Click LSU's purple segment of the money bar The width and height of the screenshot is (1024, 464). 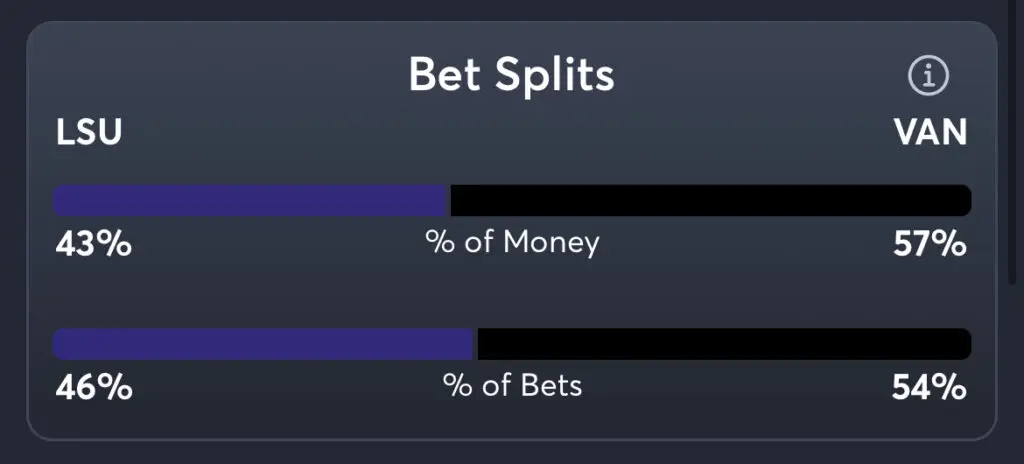(250, 200)
